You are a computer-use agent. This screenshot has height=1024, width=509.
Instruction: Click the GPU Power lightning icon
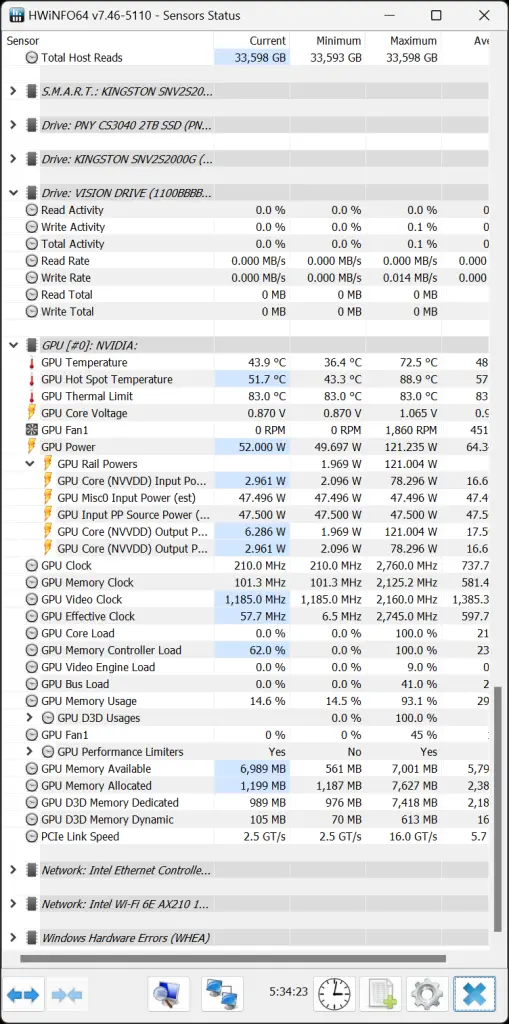tap(31, 447)
